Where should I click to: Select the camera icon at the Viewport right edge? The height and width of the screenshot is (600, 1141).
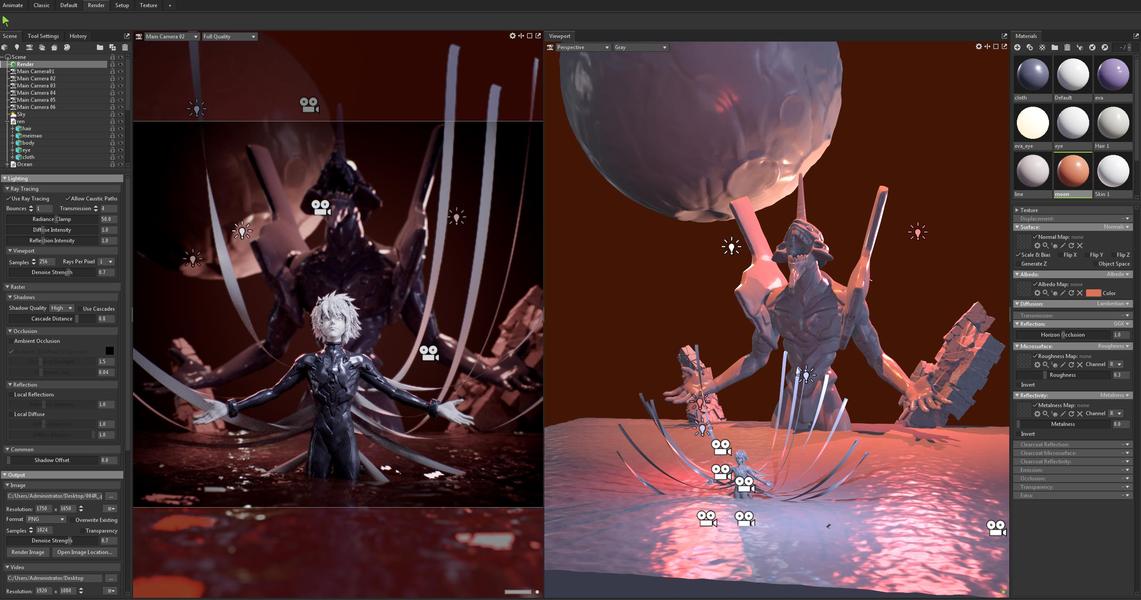click(x=996, y=528)
